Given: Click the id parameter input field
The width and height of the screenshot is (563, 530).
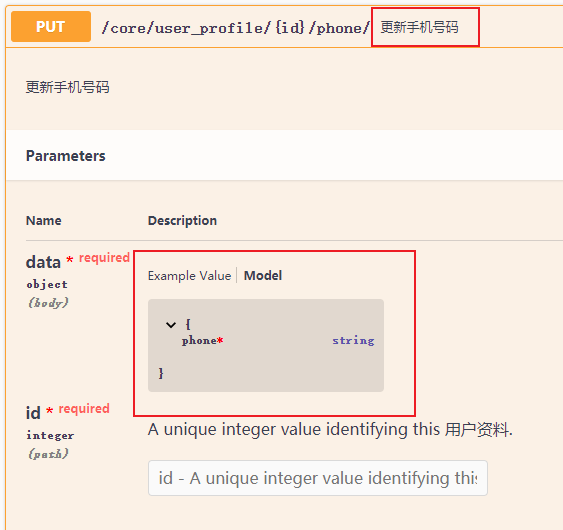Looking at the screenshot, I should [x=318, y=478].
